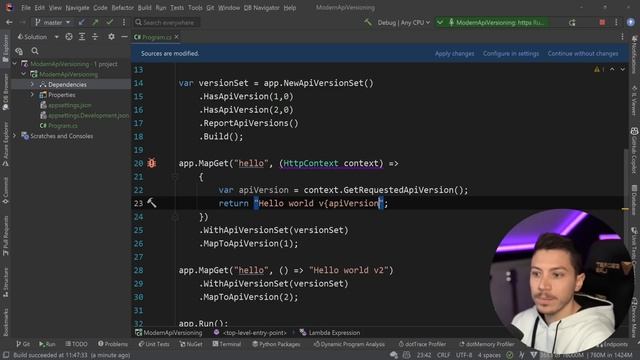Viewport: 640px width, 360px height.
Task: Toggle the breakpoint on line 20
Action: (152, 163)
